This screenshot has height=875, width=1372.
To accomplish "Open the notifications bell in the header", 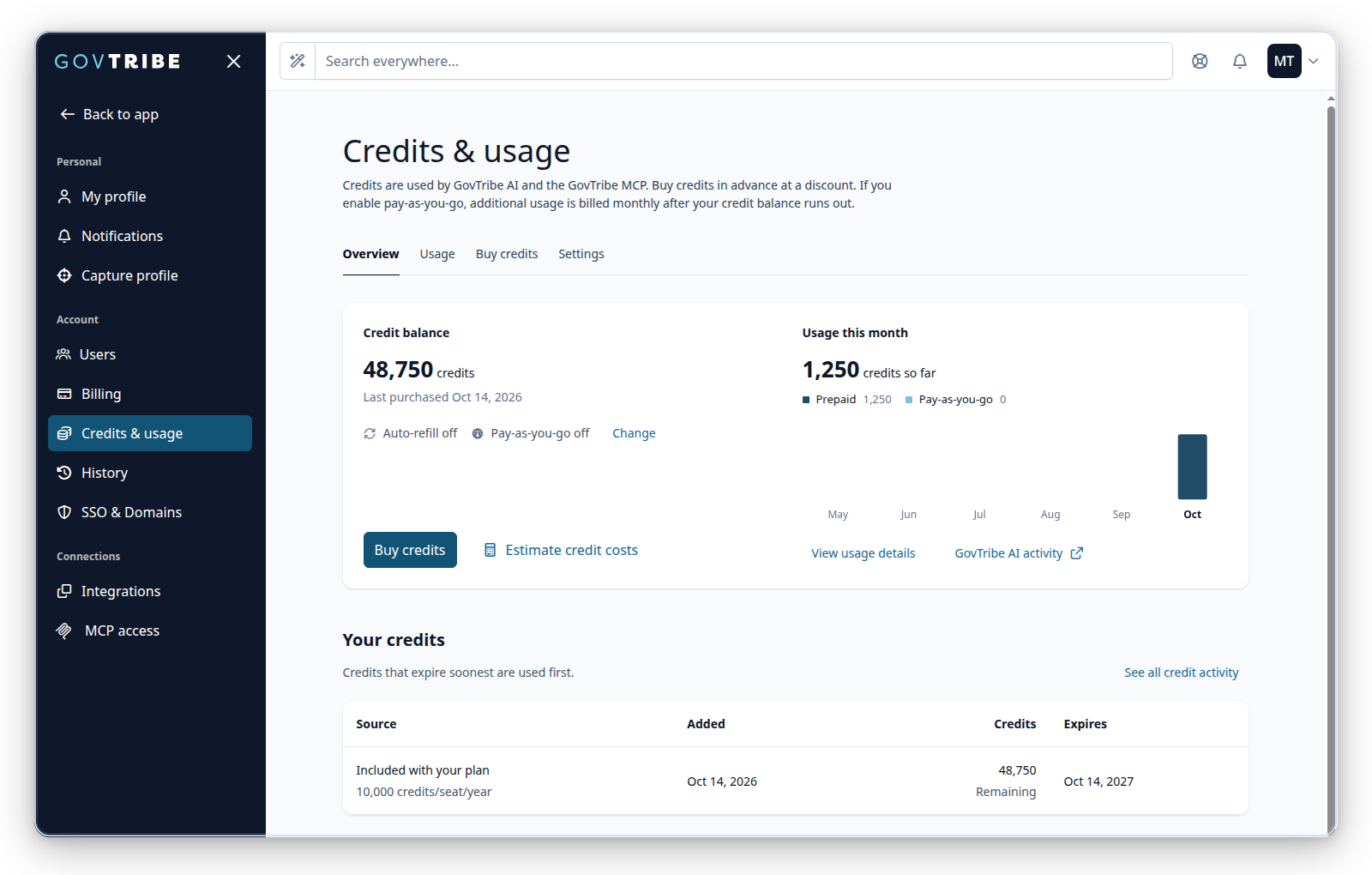I will pos(1240,61).
